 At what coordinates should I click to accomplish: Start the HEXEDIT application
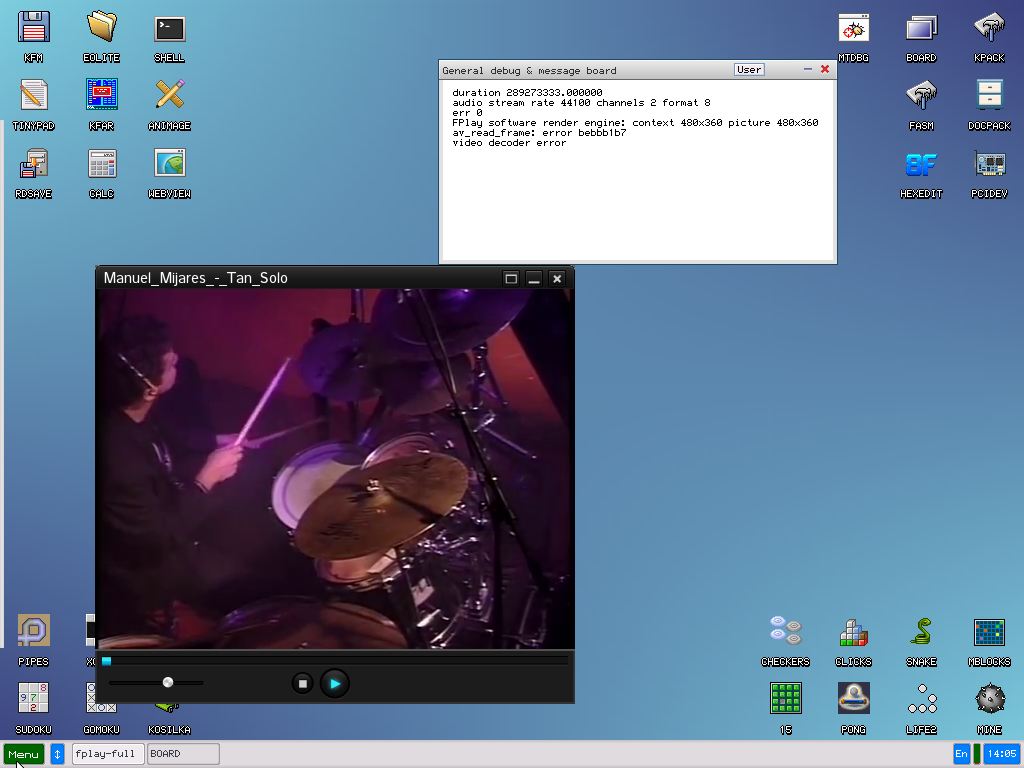(x=921, y=164)
